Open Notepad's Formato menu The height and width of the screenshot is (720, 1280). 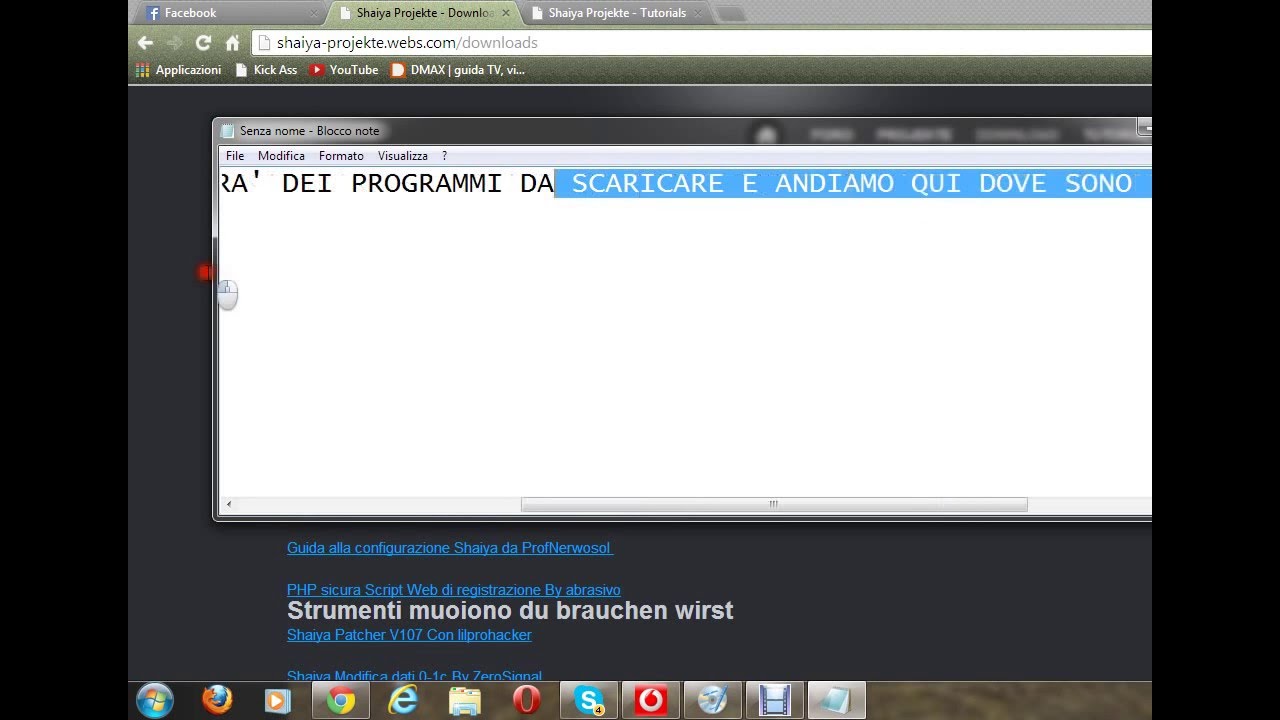tap(341, 156)
